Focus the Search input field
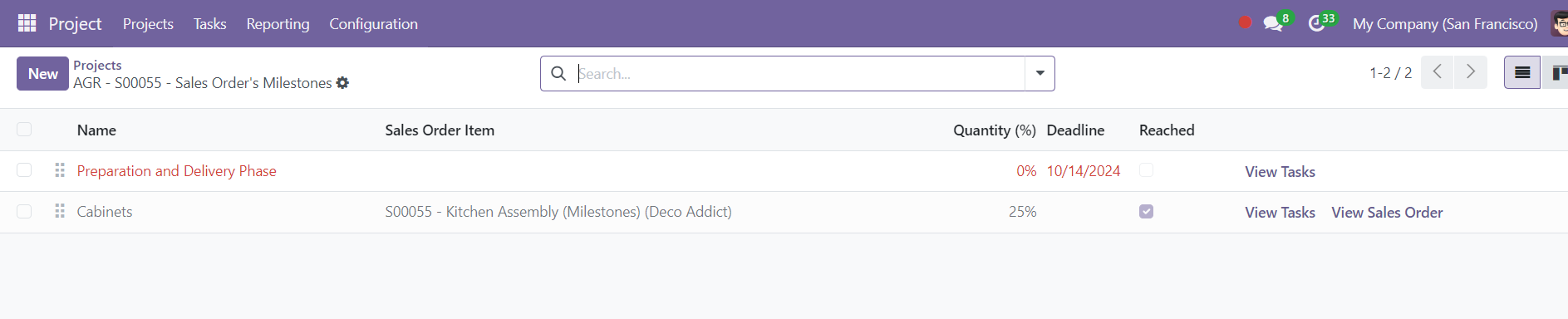 (x=799, y=73)
